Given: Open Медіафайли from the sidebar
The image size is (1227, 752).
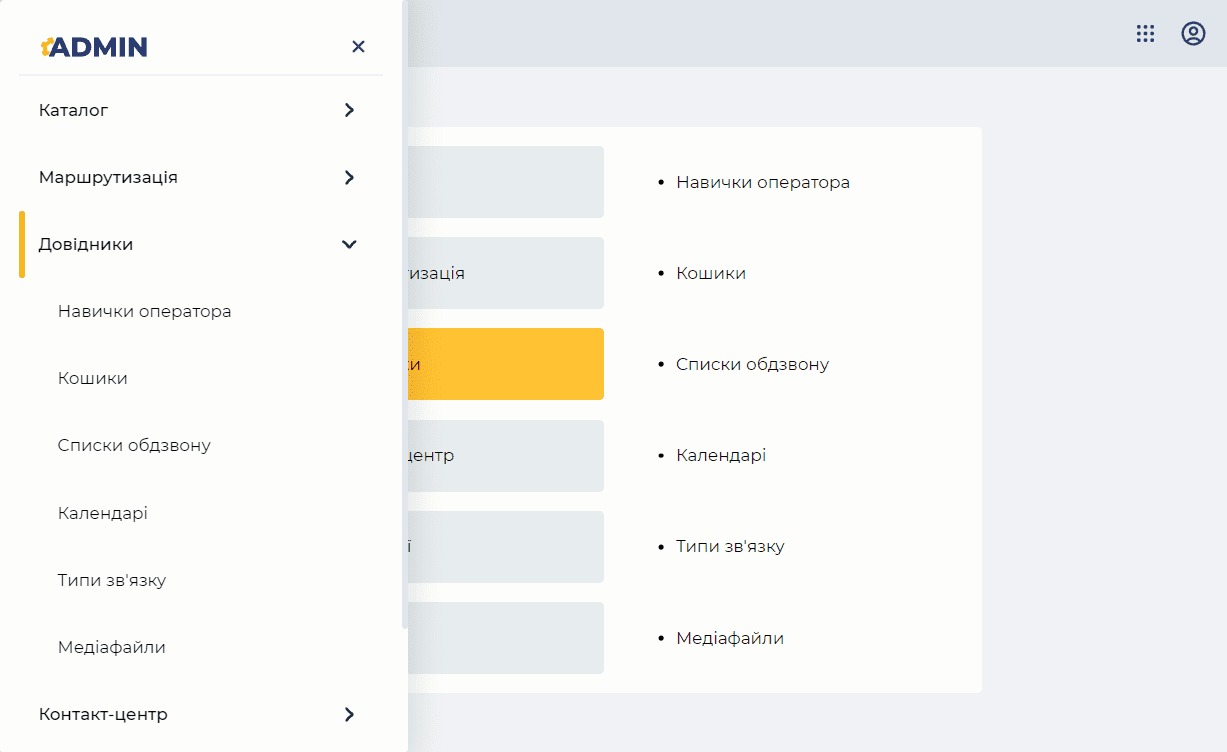Looking at the screenshot, I should click(x=112, y=647).
